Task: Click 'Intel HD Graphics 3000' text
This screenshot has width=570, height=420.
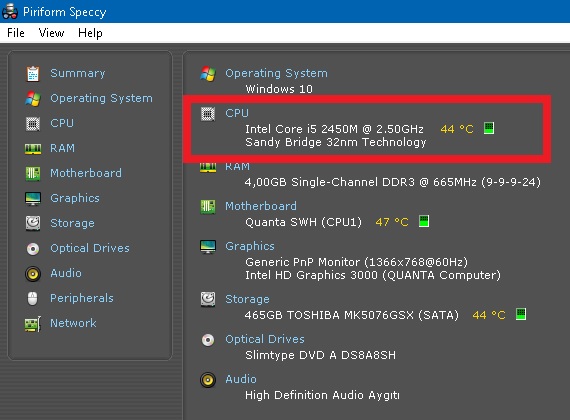Action: click(312, 275)
